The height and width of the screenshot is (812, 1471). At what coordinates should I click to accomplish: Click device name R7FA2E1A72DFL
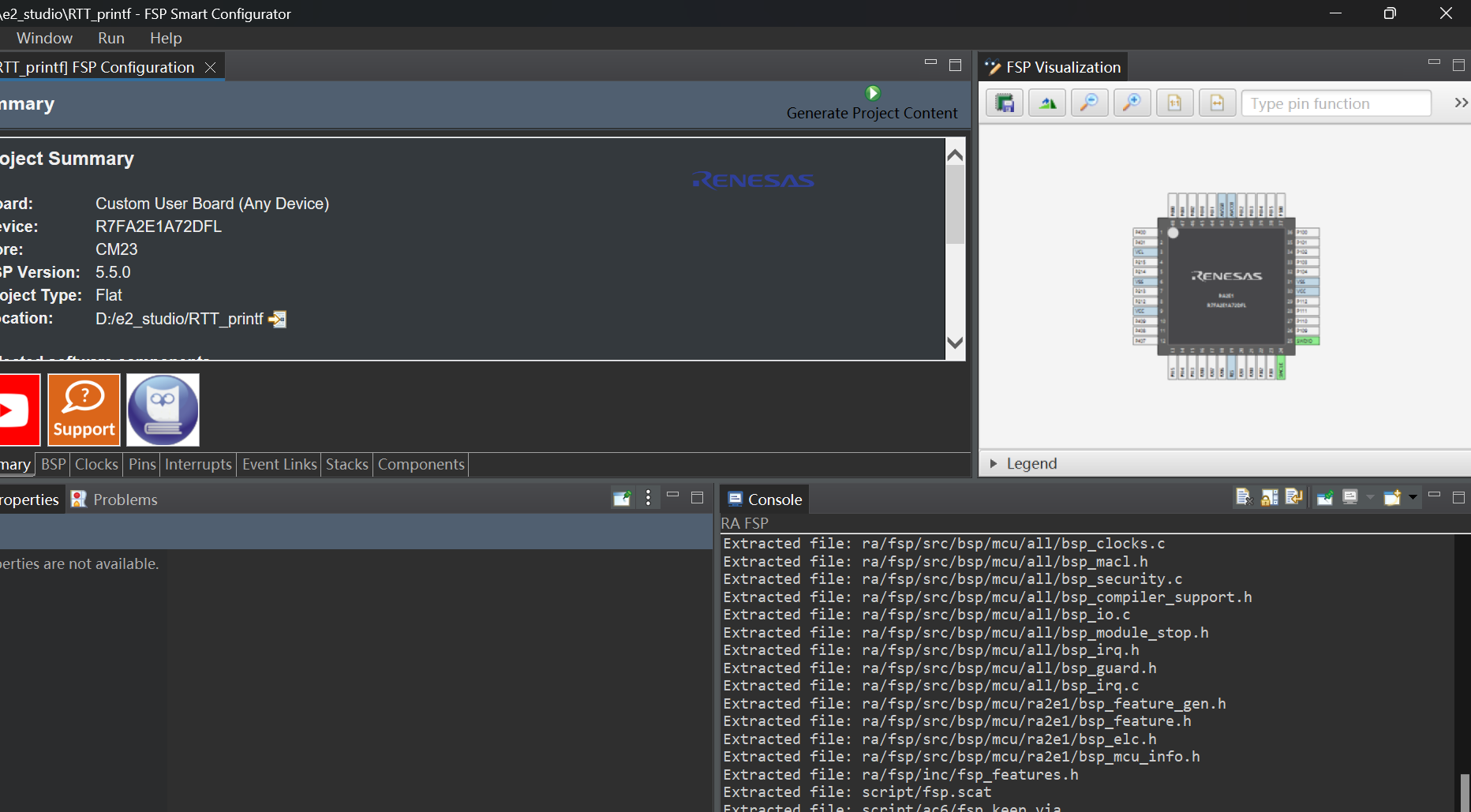159,226
